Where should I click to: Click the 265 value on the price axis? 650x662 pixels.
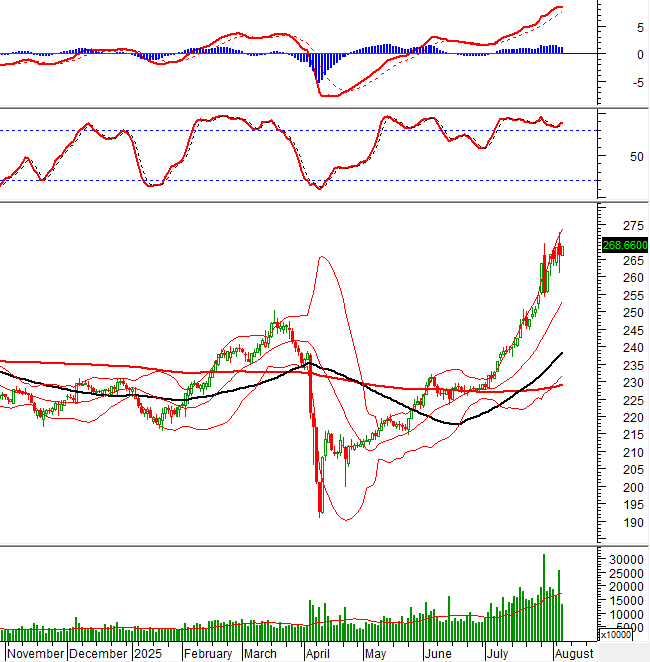(x=634, y=260)
